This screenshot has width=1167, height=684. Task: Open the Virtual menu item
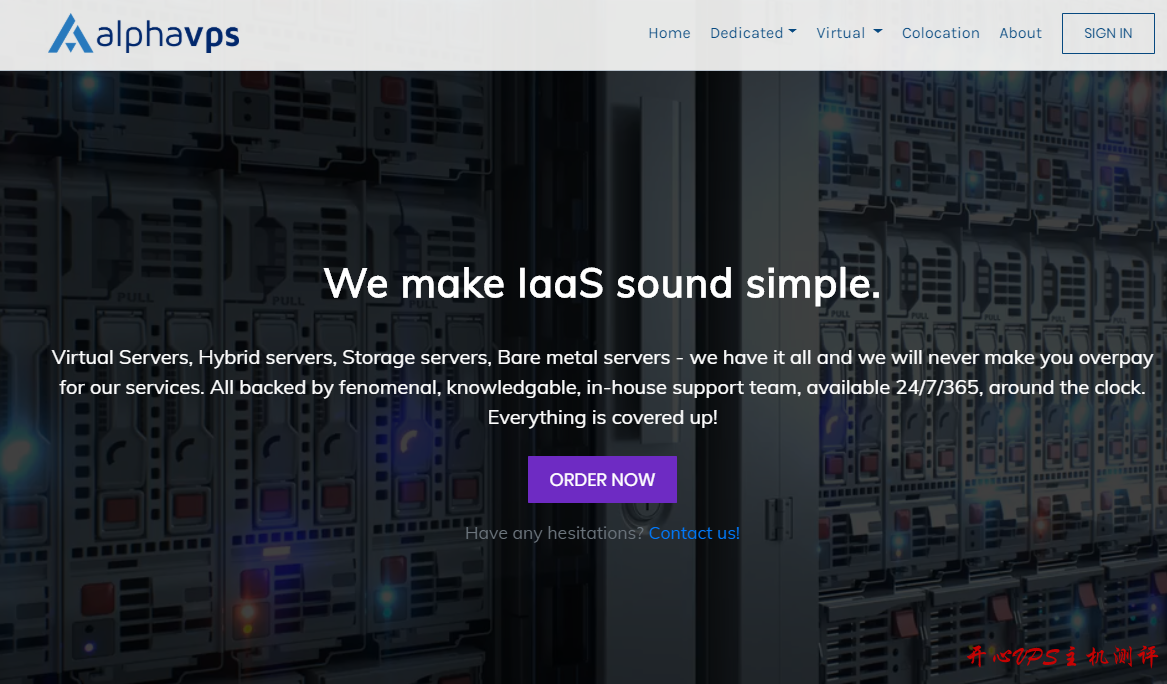pos(840,33)
